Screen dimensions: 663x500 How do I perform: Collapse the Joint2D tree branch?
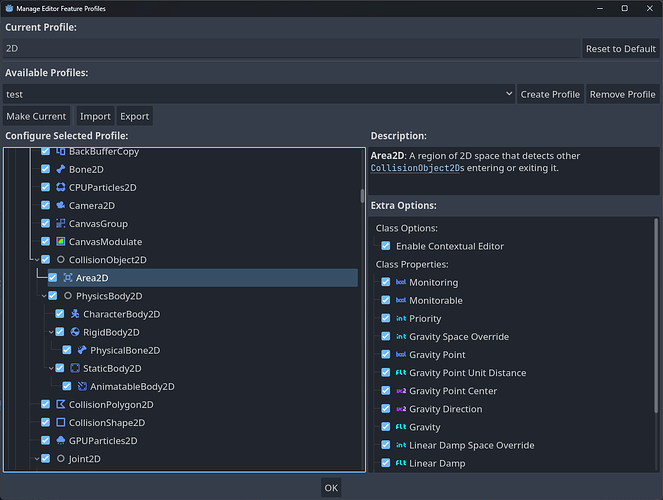[37, 459]
